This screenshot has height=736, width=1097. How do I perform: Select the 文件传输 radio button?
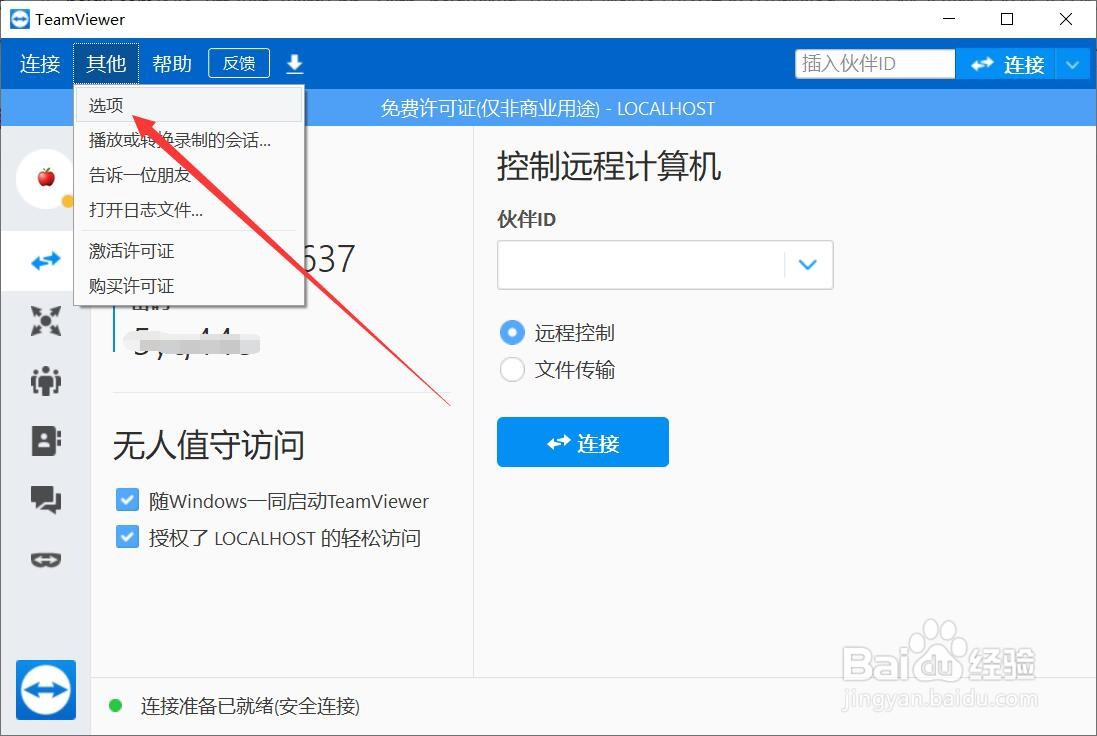[512, 369]
